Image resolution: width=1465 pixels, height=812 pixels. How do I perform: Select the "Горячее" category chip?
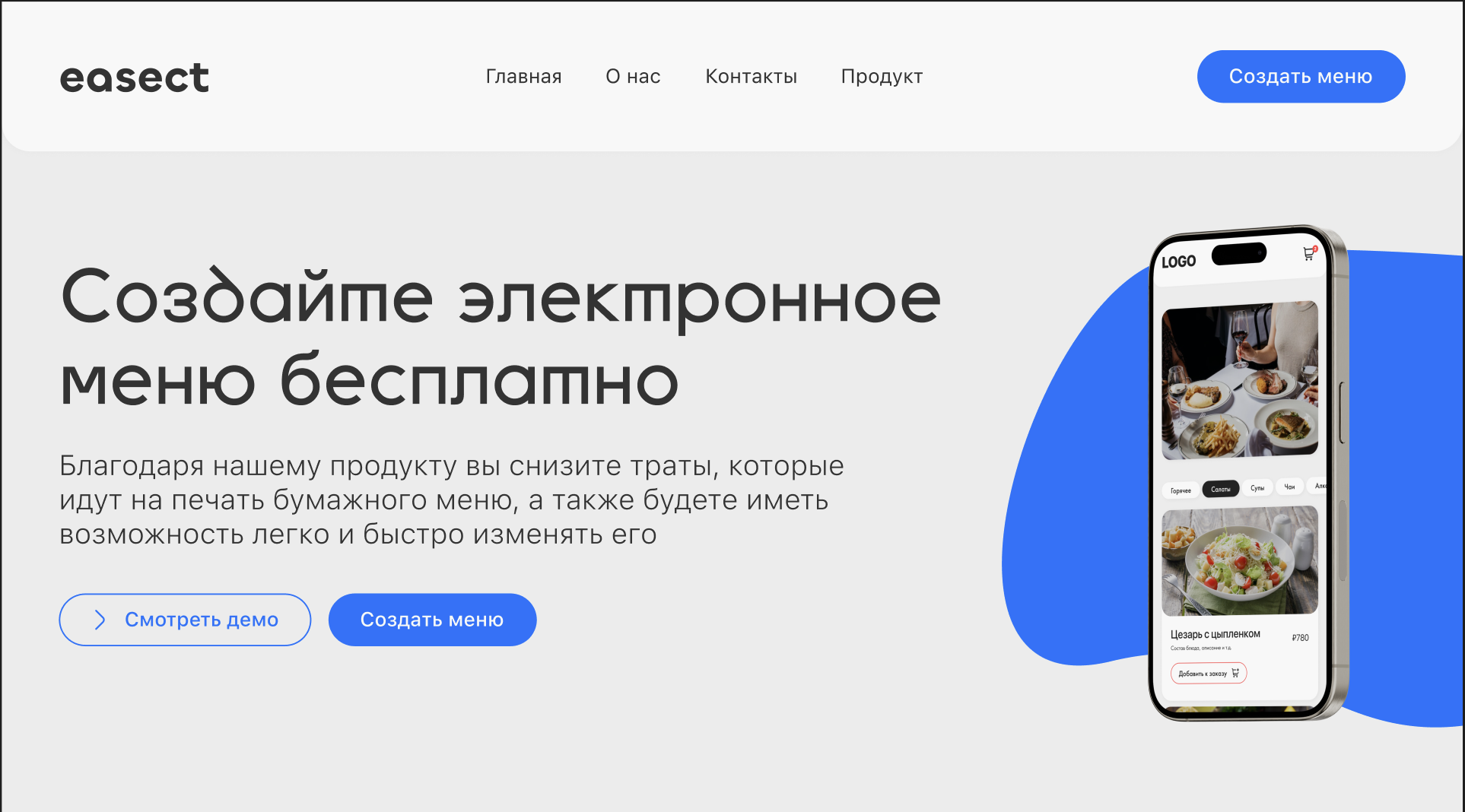click(1181, 489)
